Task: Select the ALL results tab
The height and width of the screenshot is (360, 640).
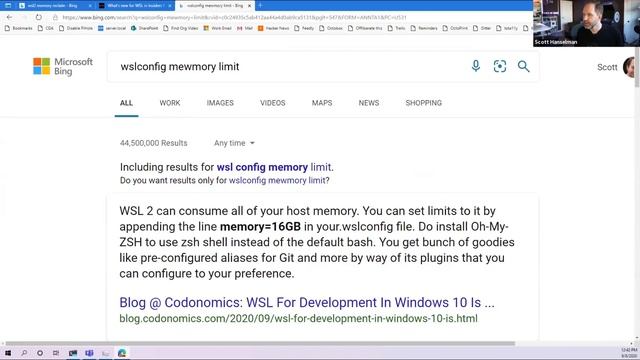Action: 126,103
